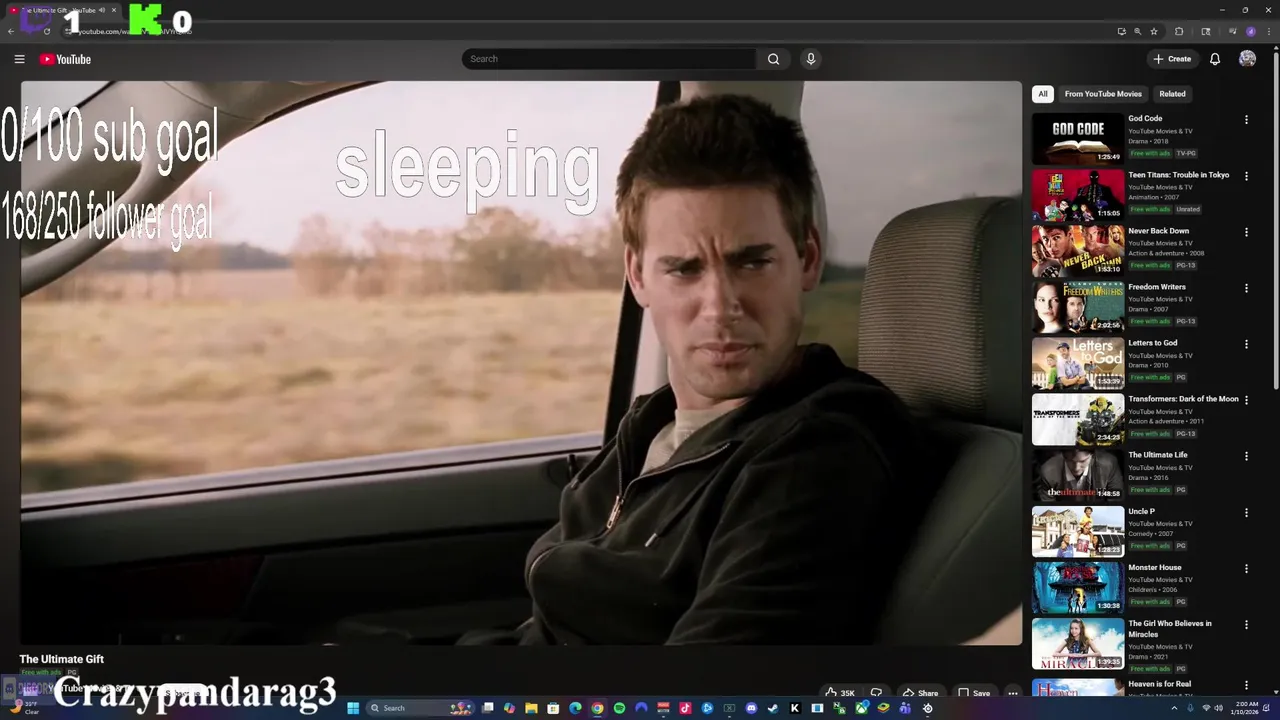Open Steam from the taskbar
This screenshot has height=720, width=1280.
coord(772,708)
